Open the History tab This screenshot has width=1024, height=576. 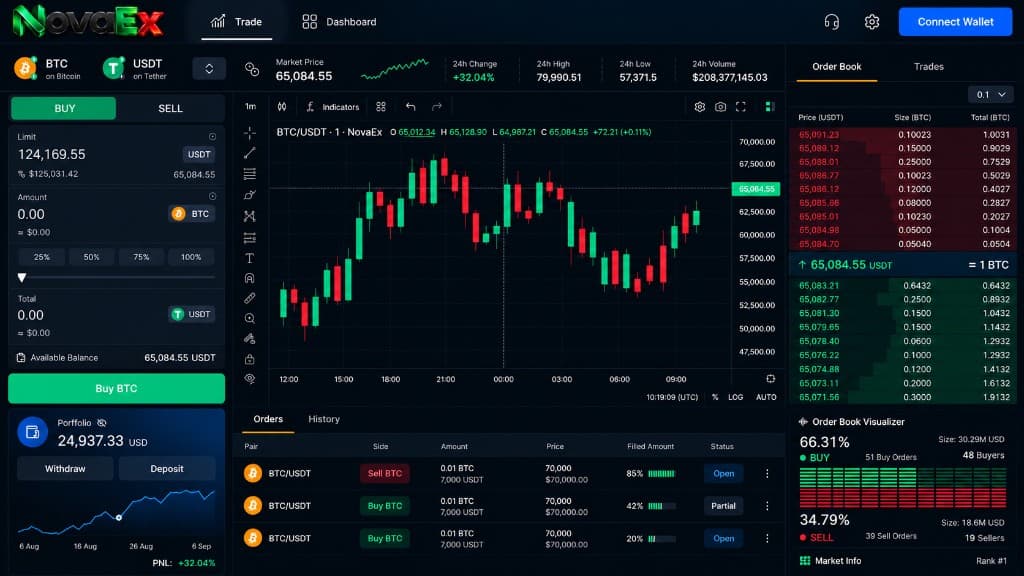tap(324, 419)
